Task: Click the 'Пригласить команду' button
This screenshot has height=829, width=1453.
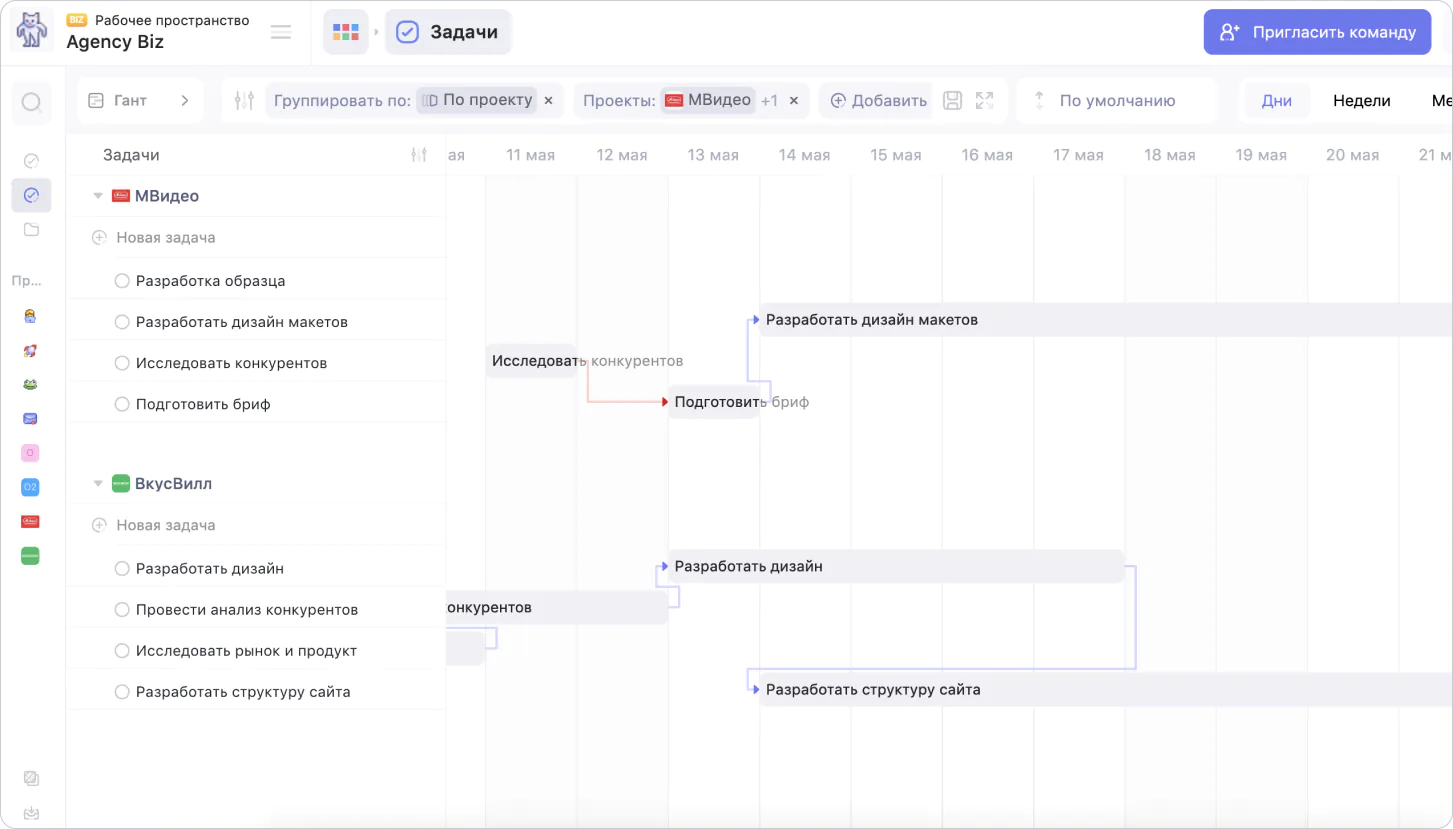Action: [x=1317, y=32]
